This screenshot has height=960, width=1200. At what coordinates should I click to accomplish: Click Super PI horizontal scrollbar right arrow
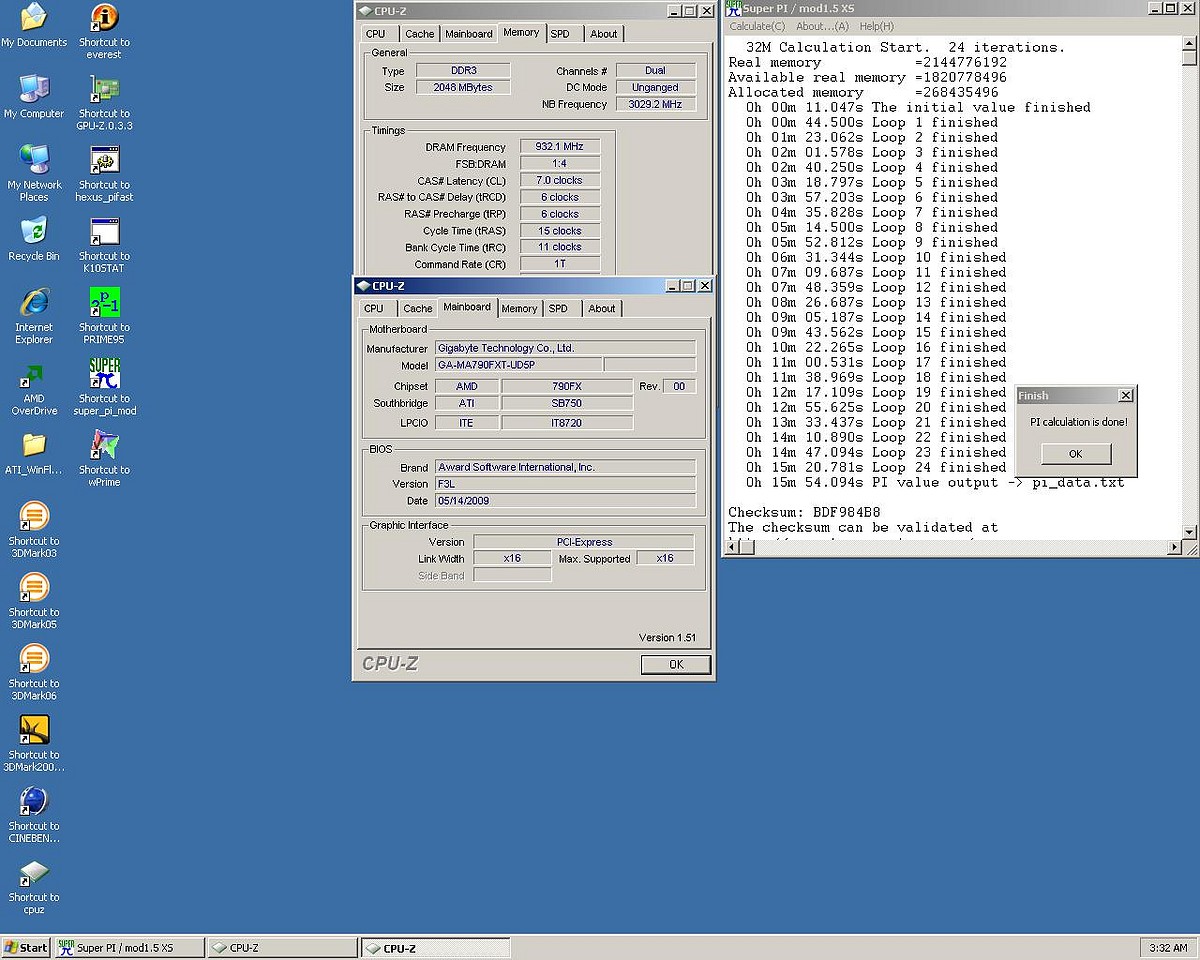click(1173, 548)
